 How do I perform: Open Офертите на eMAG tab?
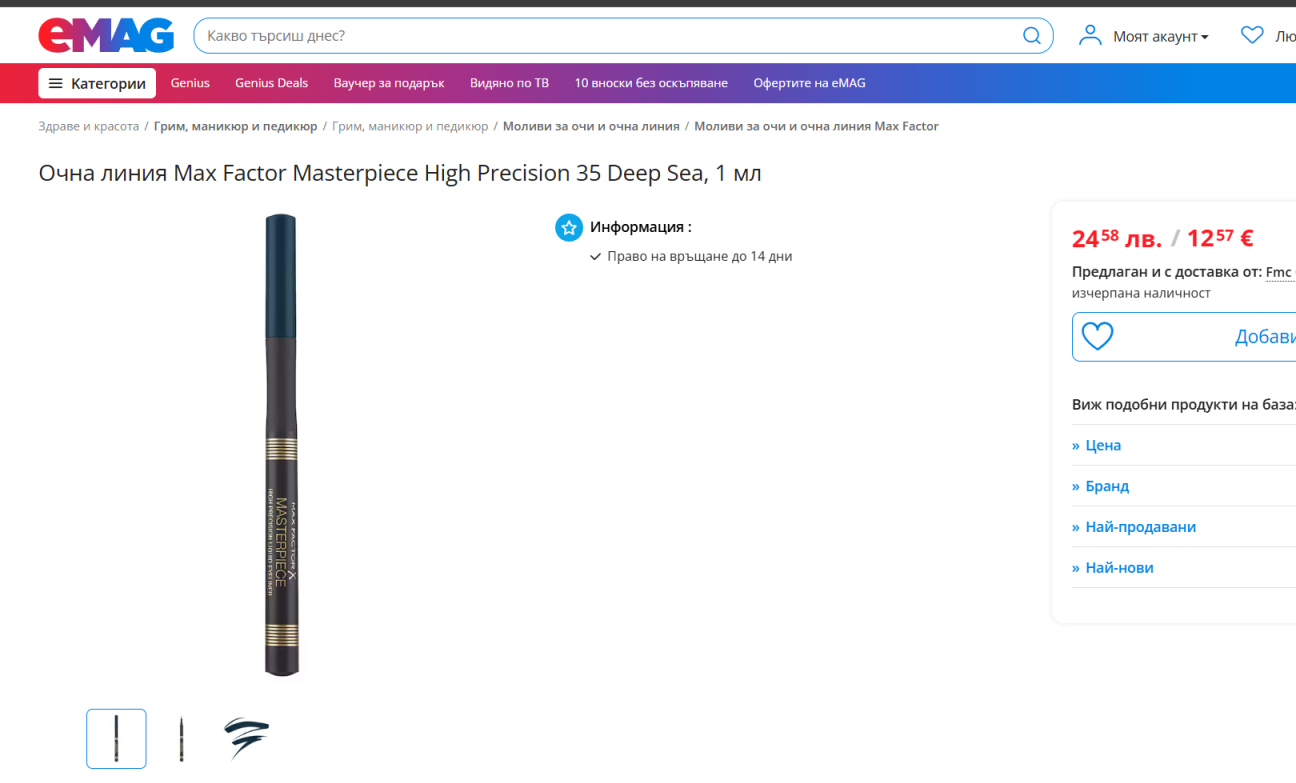click(x=809, y=83)
